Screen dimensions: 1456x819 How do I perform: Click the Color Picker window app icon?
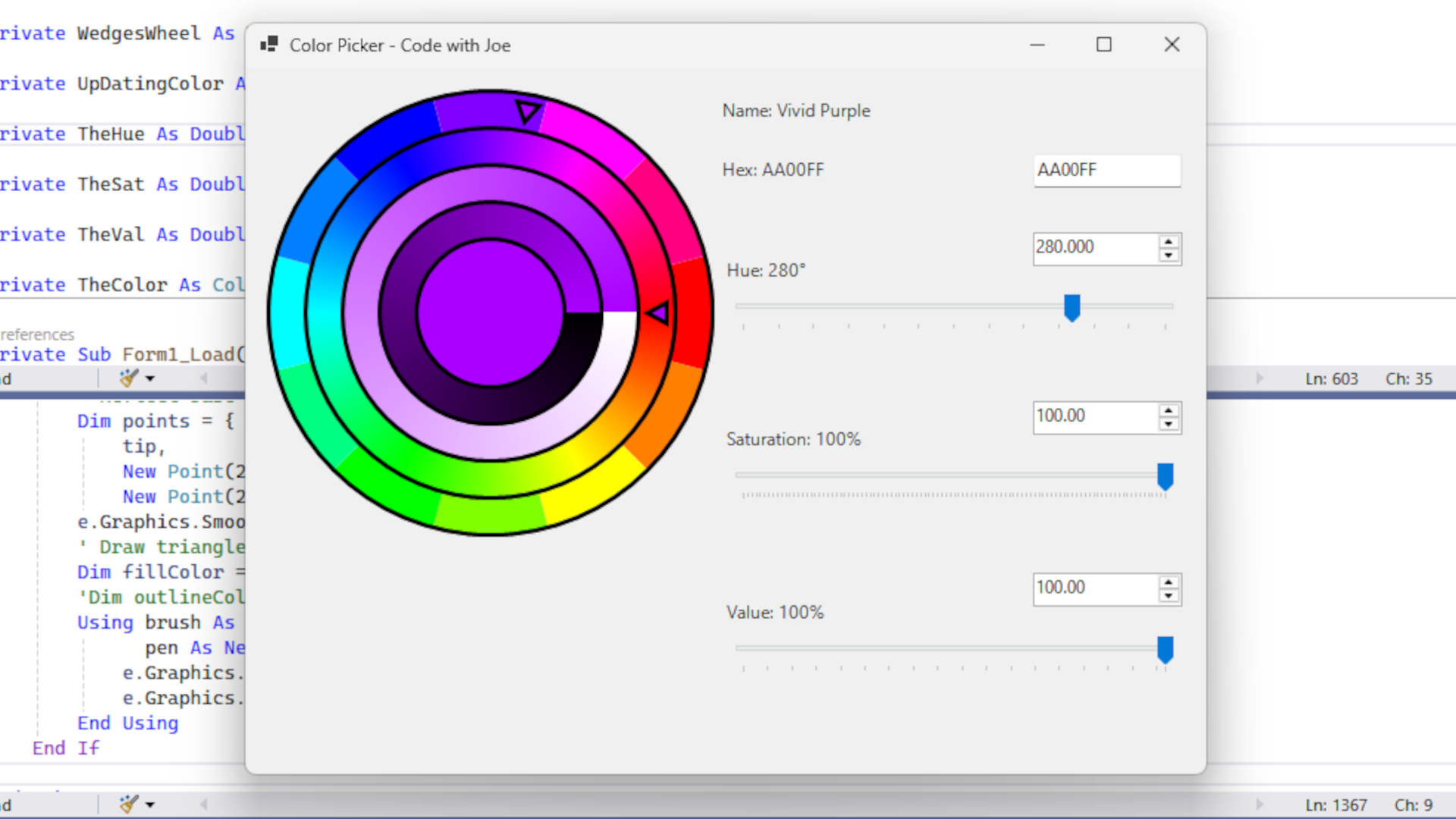point(268,45)
